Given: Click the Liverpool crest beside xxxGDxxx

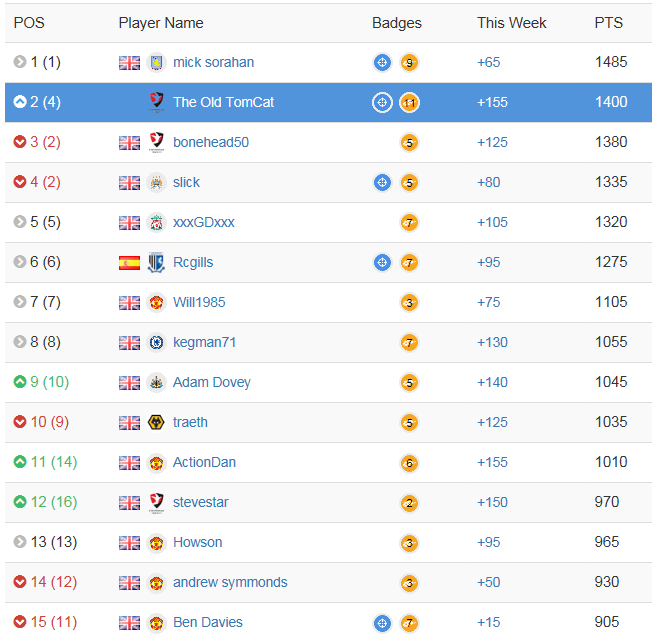Looking at the screenshot, I should click(x=156, y=222).
